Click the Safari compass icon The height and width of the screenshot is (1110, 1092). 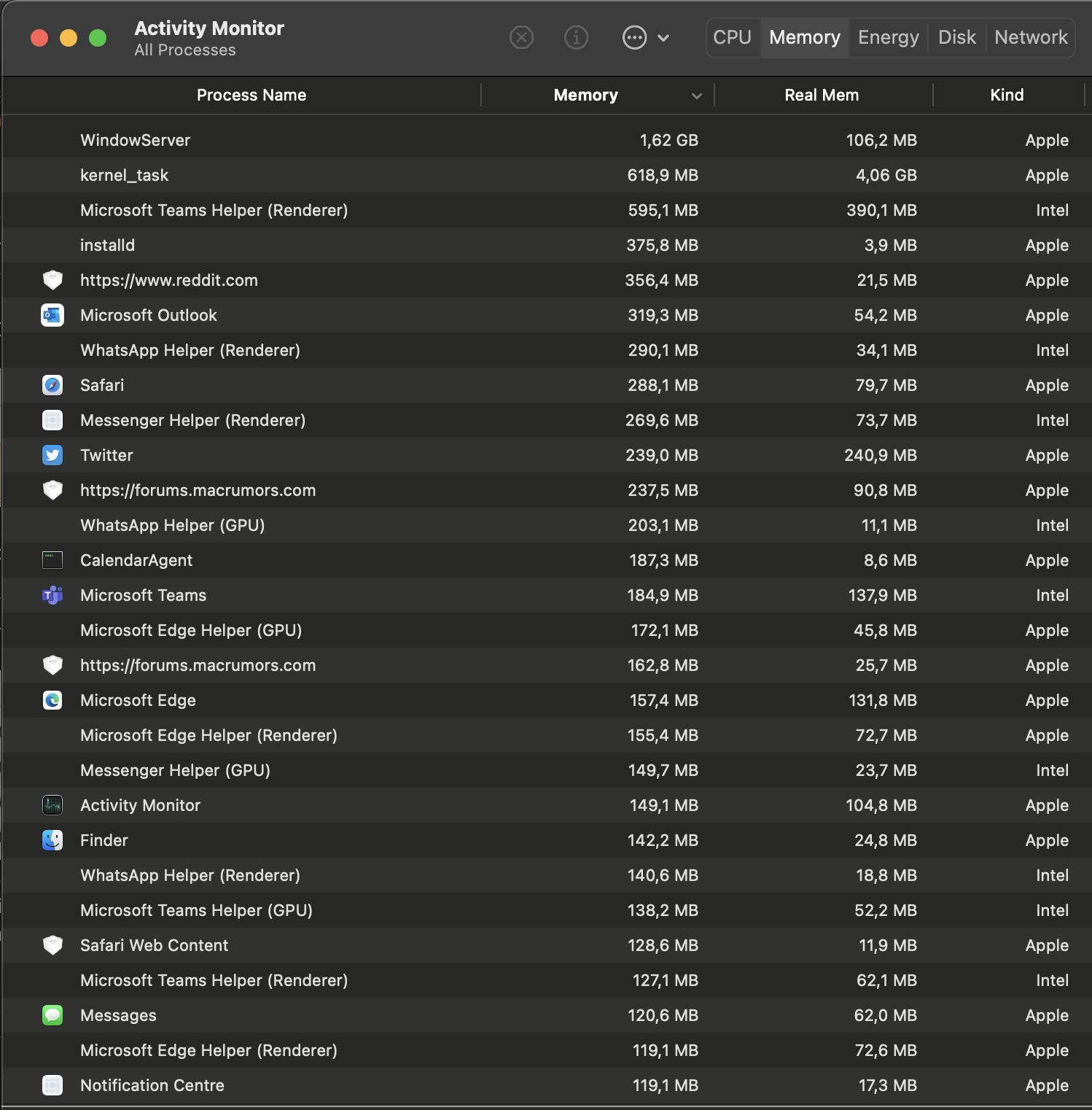52,385
